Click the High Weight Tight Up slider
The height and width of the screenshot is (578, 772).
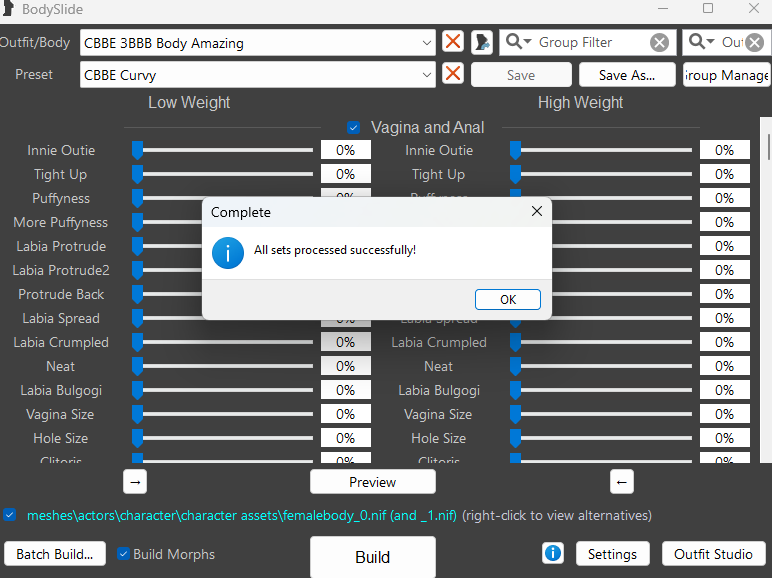point(601,174)
